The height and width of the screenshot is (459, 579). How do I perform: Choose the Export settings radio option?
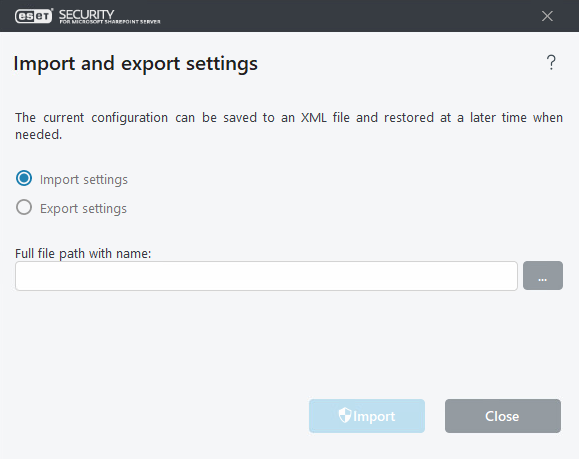point(24,207)
